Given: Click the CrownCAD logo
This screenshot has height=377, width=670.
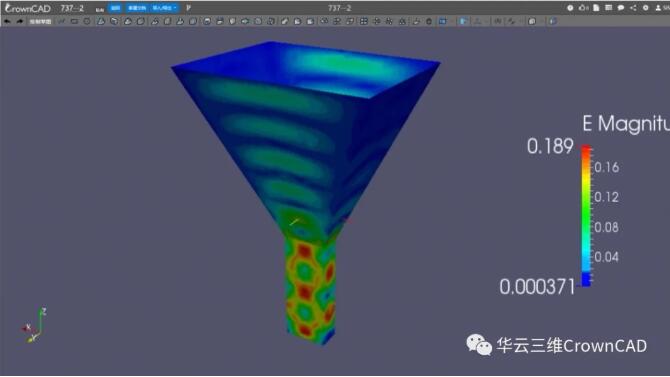Looking at the screenshot, I should (27, 8).
